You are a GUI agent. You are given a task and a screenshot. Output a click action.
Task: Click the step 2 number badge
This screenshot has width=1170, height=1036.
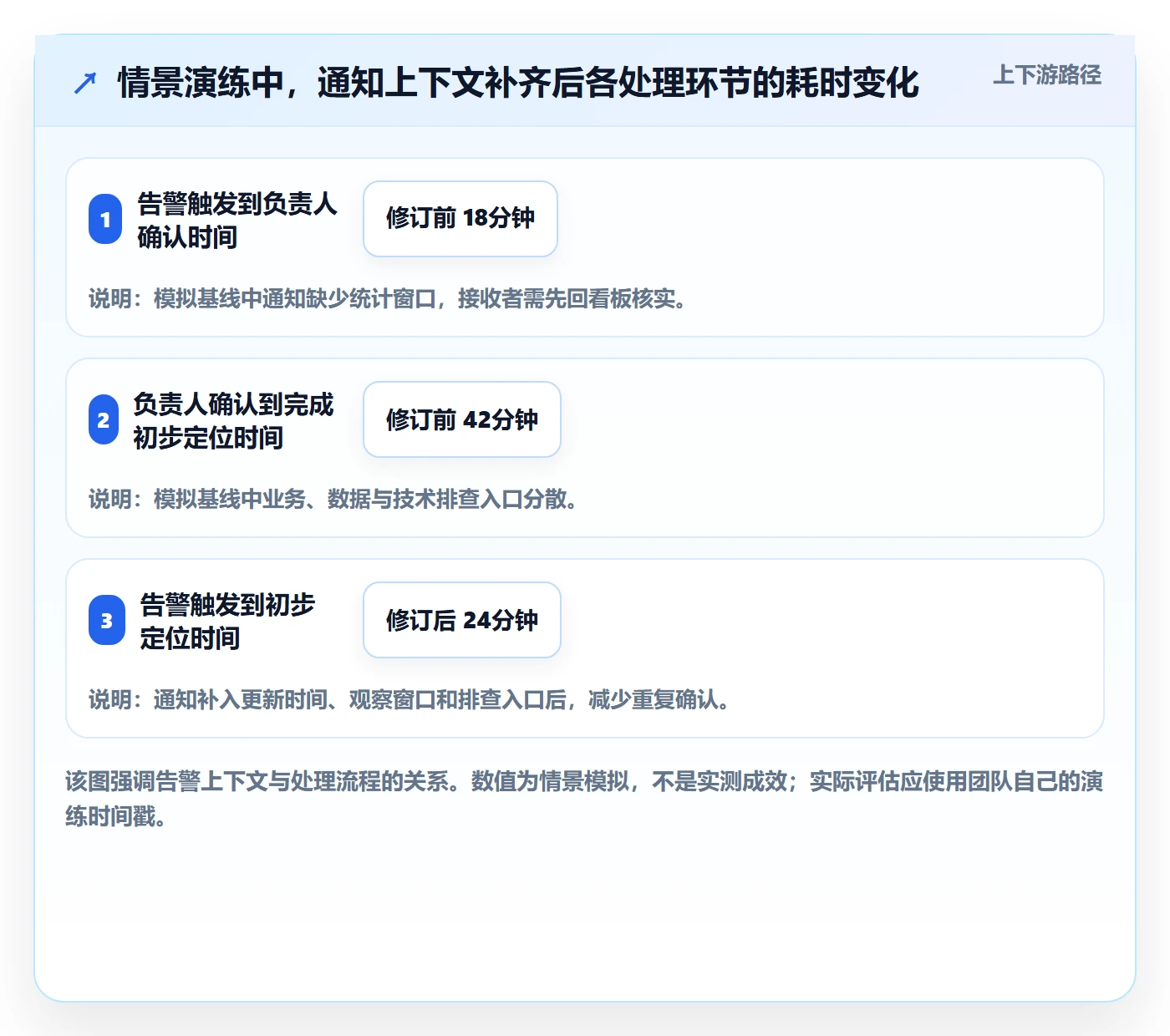point(104,419)
